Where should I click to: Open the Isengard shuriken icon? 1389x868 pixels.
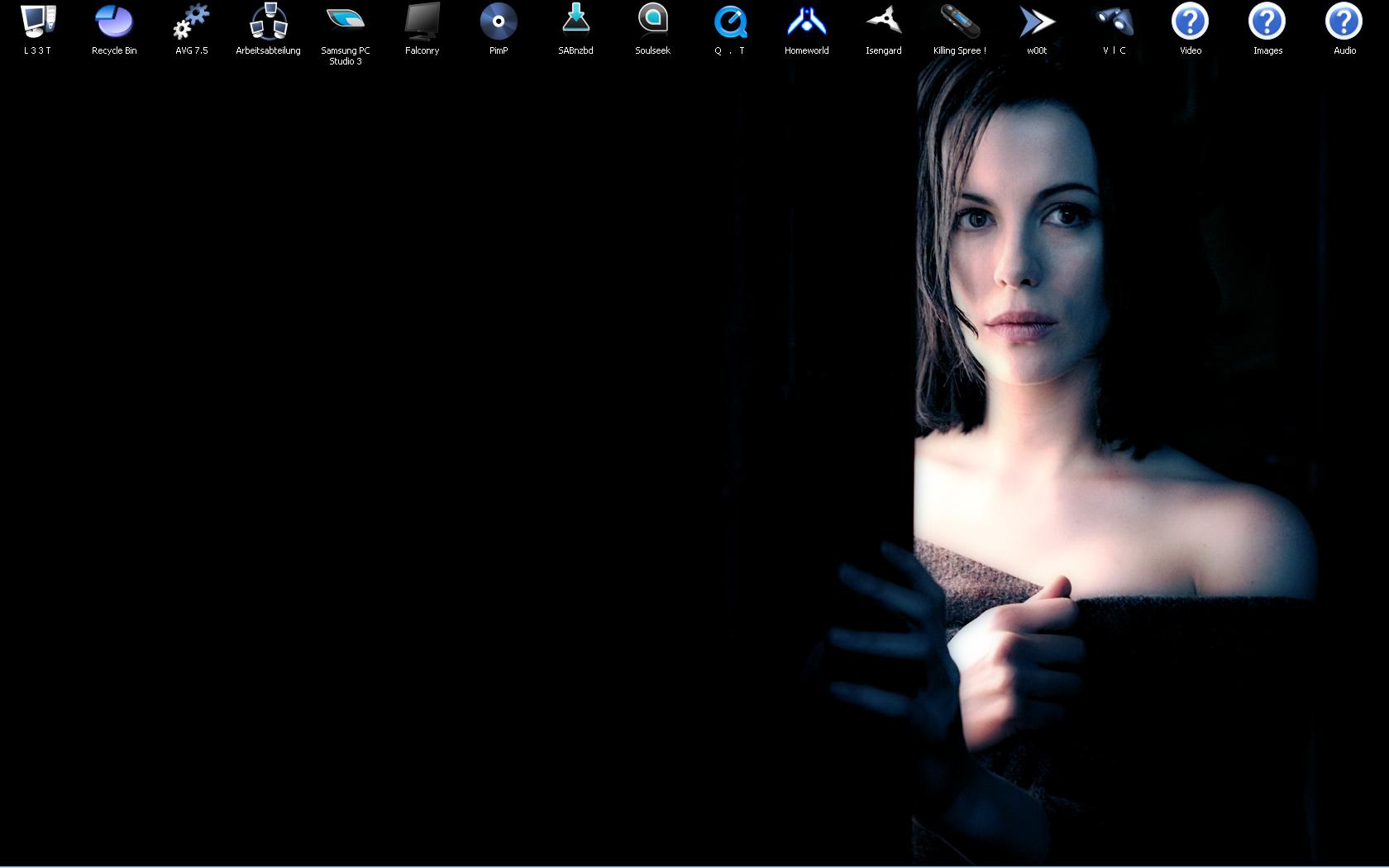click(x=884, y=21)
